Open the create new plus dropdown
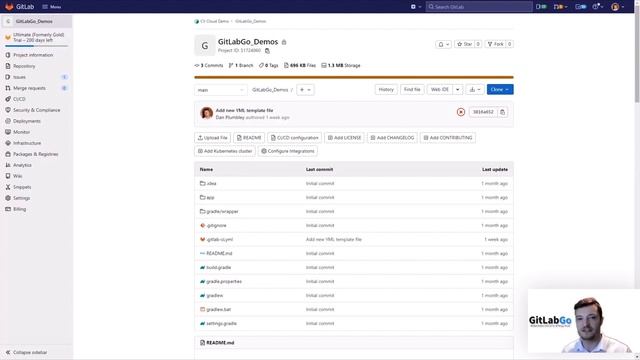The image size is (640, 360). tap(416, 7)
